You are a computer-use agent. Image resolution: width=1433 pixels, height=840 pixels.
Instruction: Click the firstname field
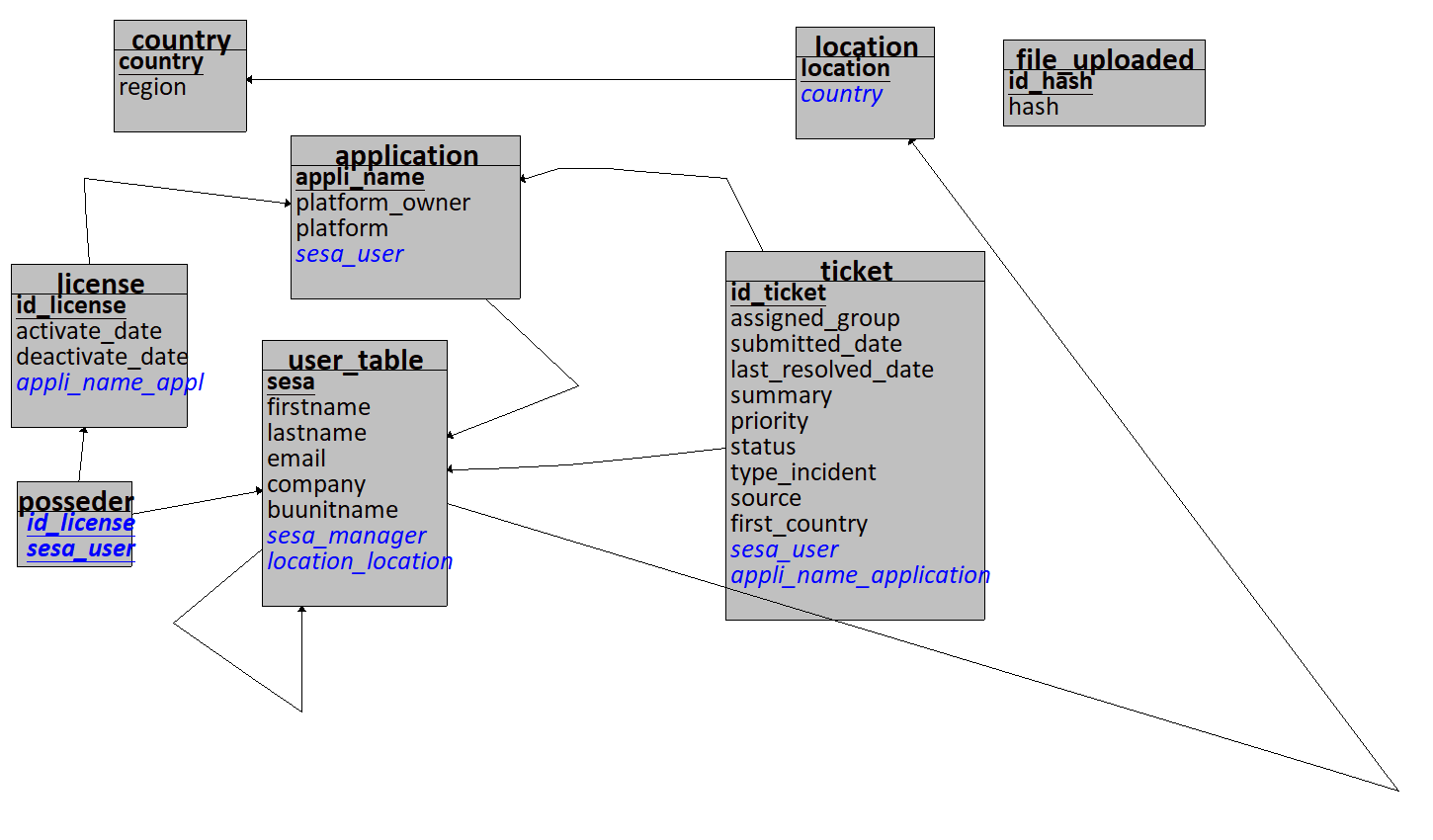click(318, 408)
